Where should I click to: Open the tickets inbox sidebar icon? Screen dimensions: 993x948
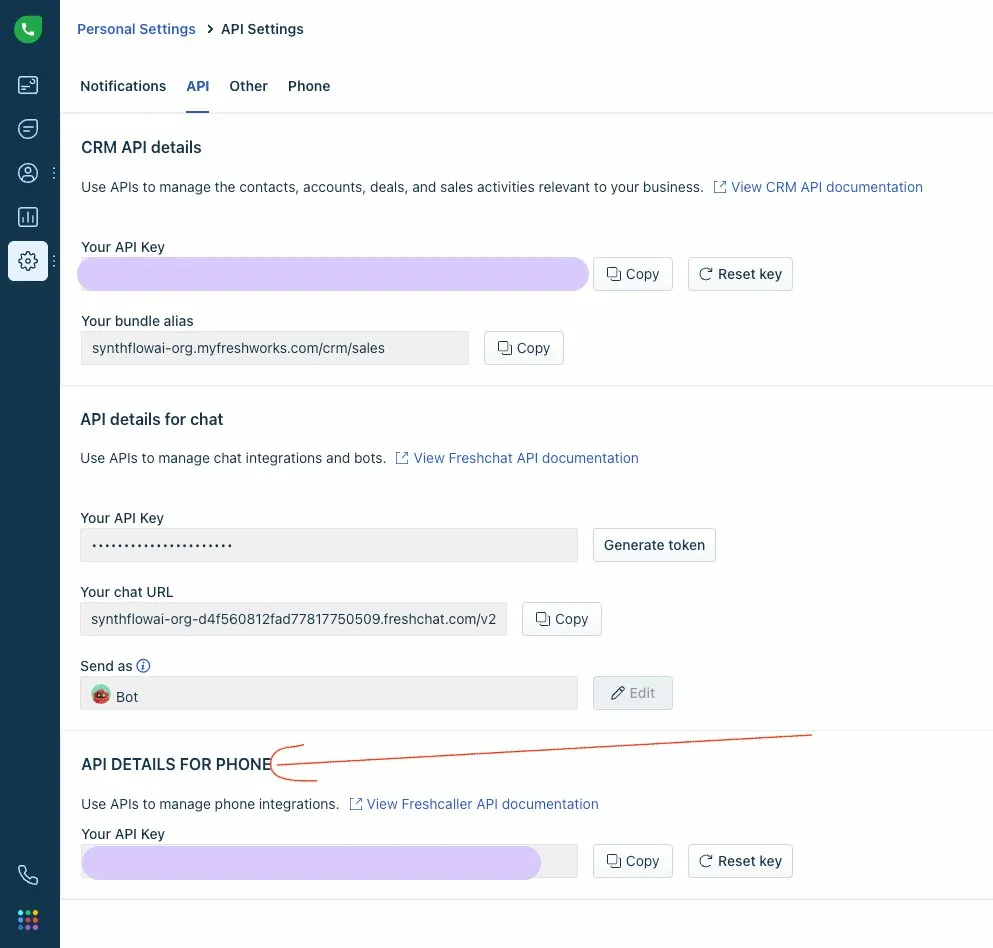pos(28,85)
